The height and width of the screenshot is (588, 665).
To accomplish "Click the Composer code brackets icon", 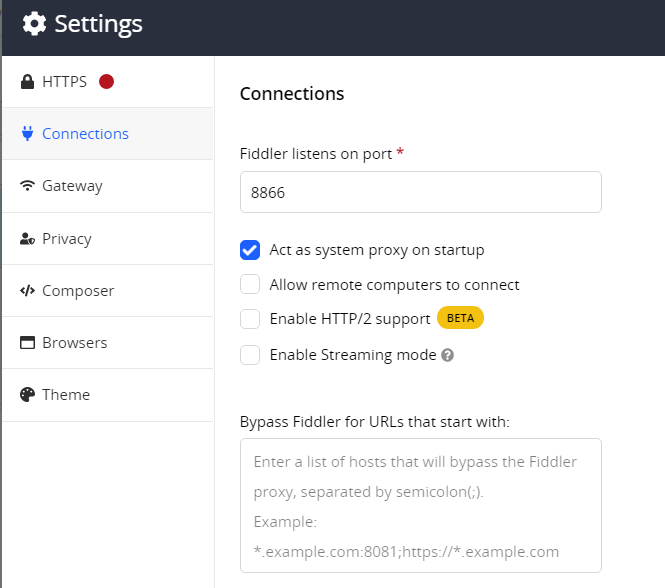I will 27,291.
